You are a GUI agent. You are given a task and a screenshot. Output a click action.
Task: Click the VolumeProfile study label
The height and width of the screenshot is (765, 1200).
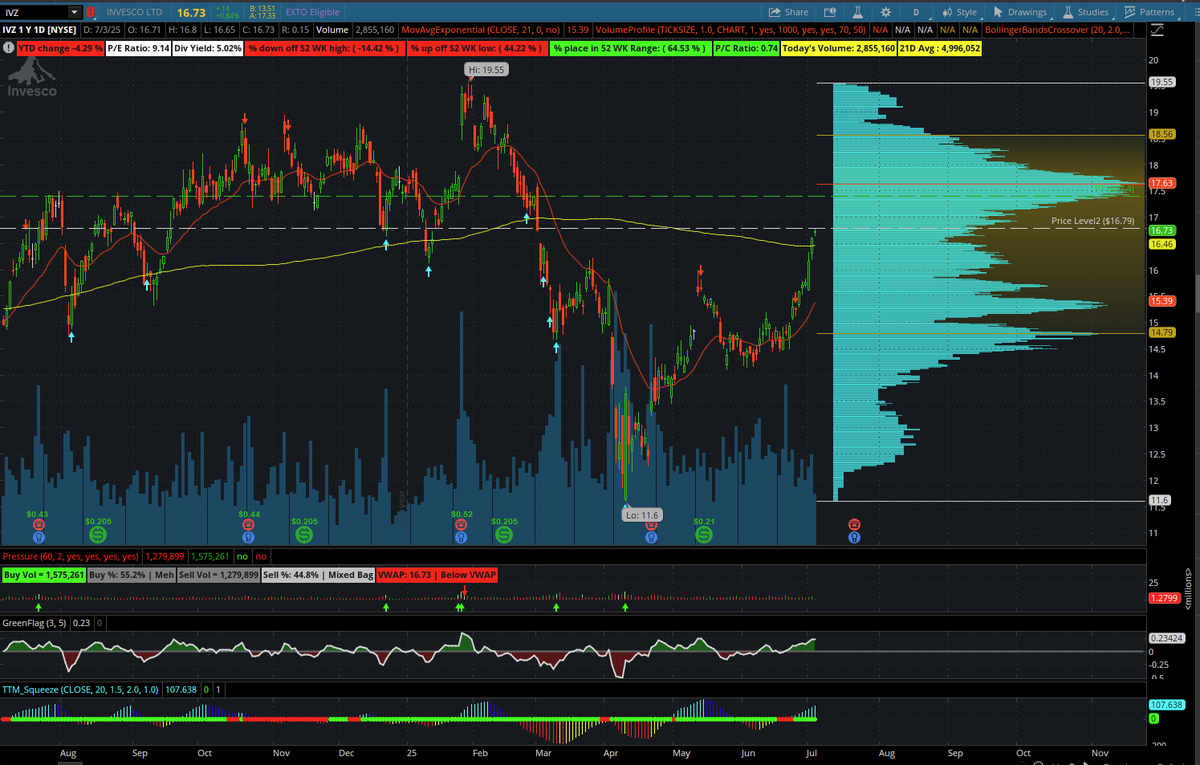[x=732, y=31]
